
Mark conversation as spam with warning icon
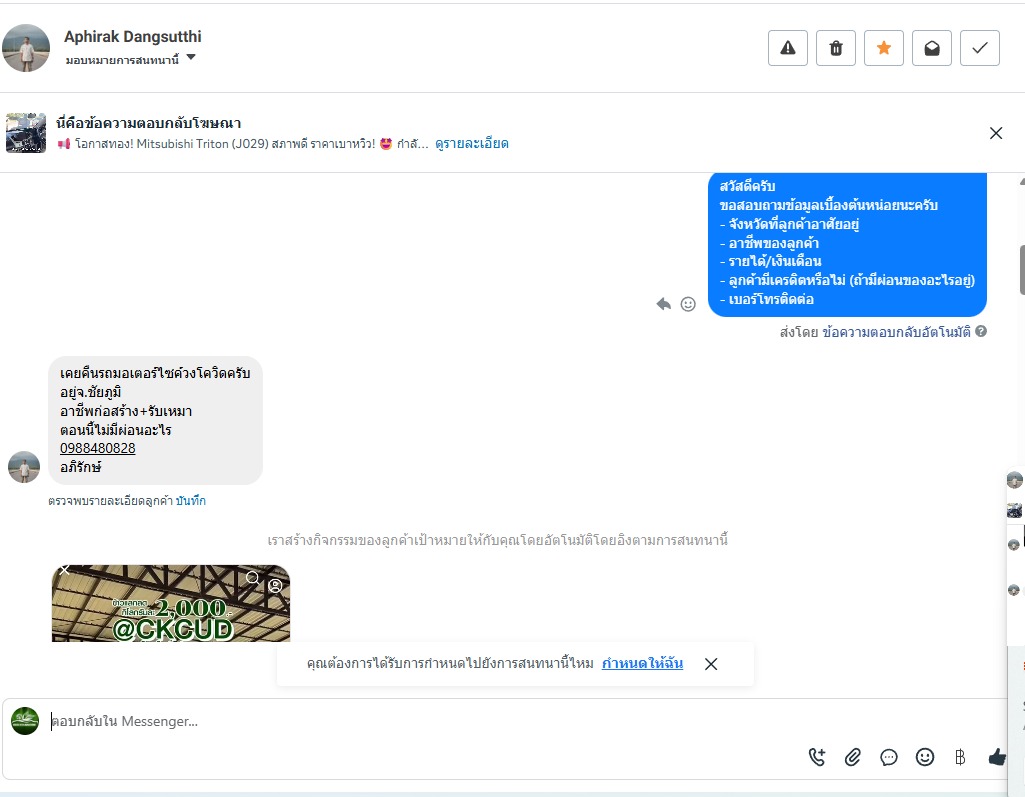788,48
